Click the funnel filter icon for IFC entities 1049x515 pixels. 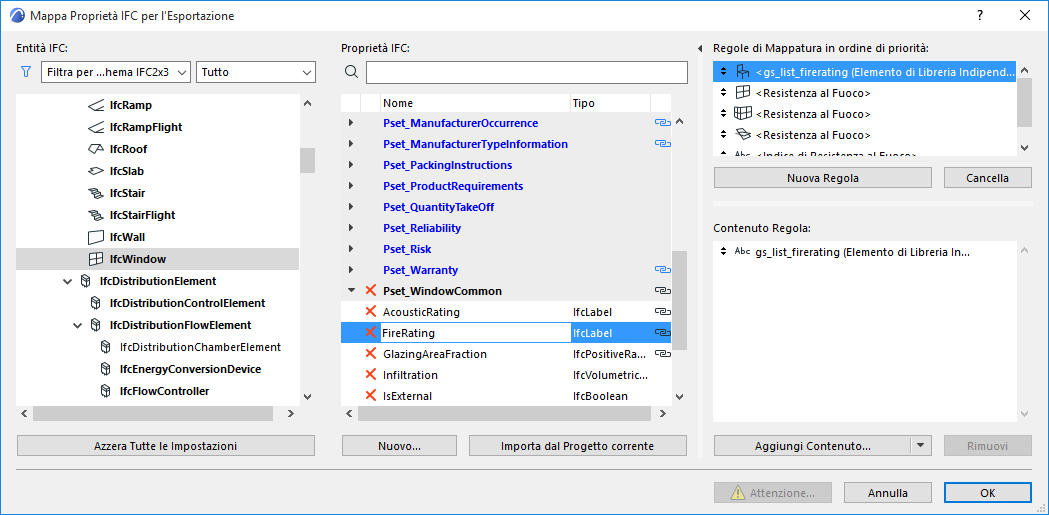click(26, 72)
